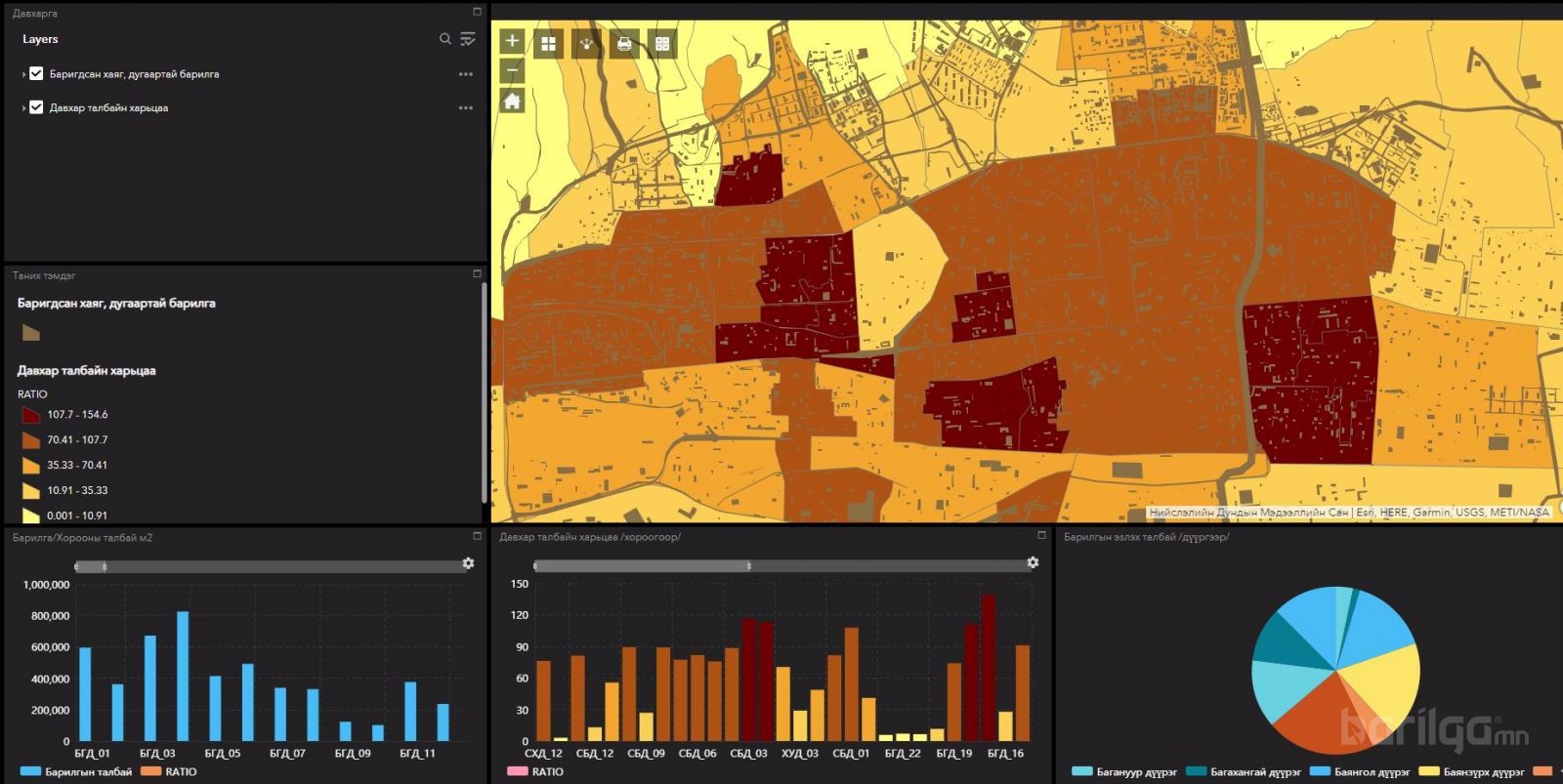This screenshot has height=784, width=1563.
Task: Reset map to home extent
Action: [512, 101]
